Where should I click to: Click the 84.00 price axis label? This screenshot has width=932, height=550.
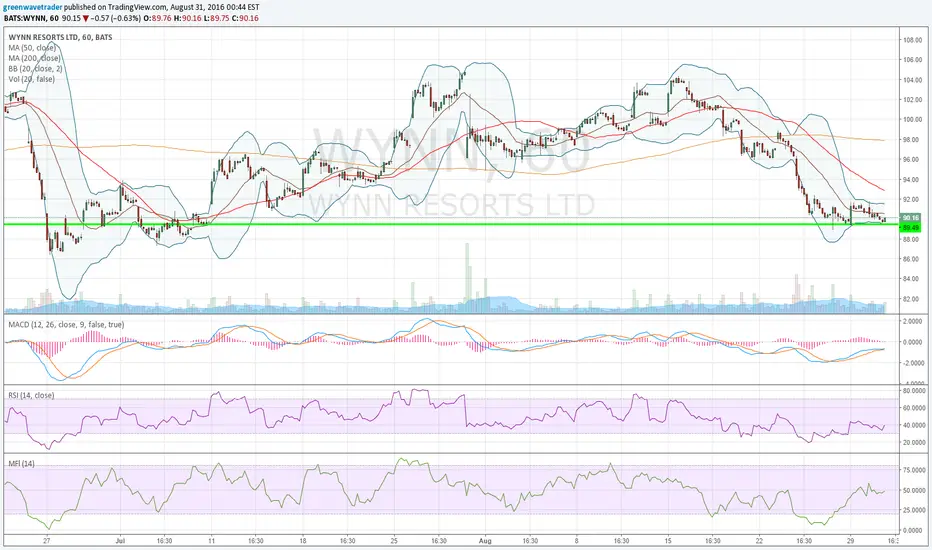click(x=912, y=279)
